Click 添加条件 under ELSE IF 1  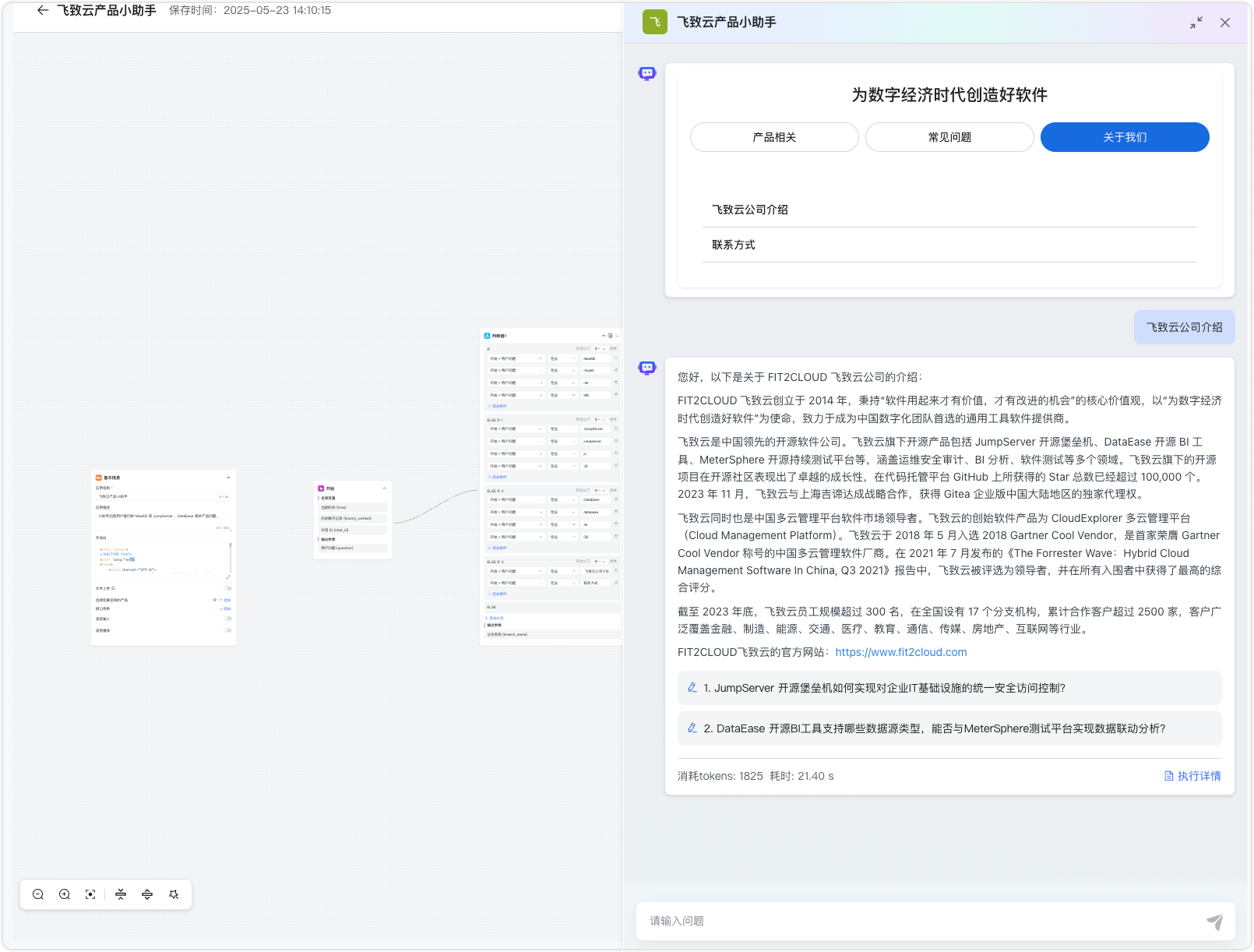498,477
